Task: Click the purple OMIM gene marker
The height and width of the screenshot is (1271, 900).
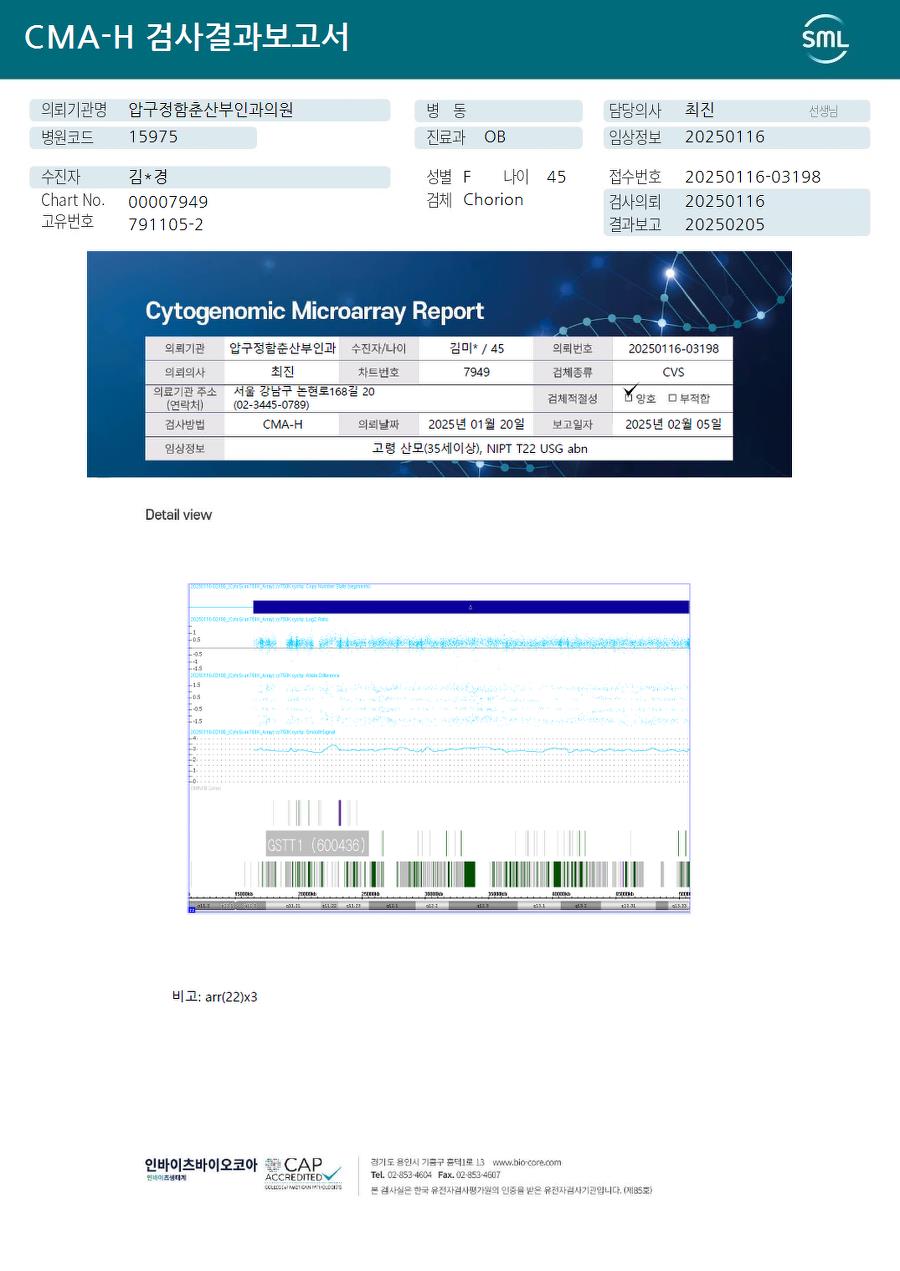Action: click(340, 812)
